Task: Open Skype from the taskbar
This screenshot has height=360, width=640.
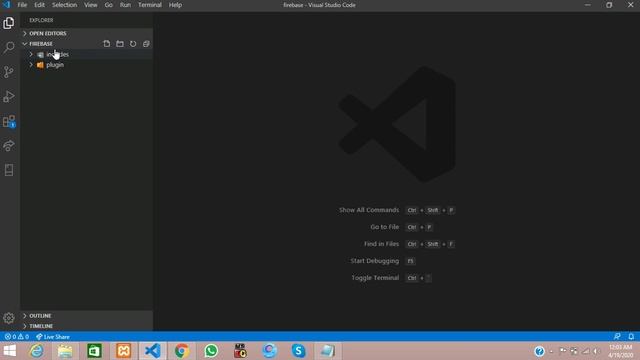Action: coord(299,351)
